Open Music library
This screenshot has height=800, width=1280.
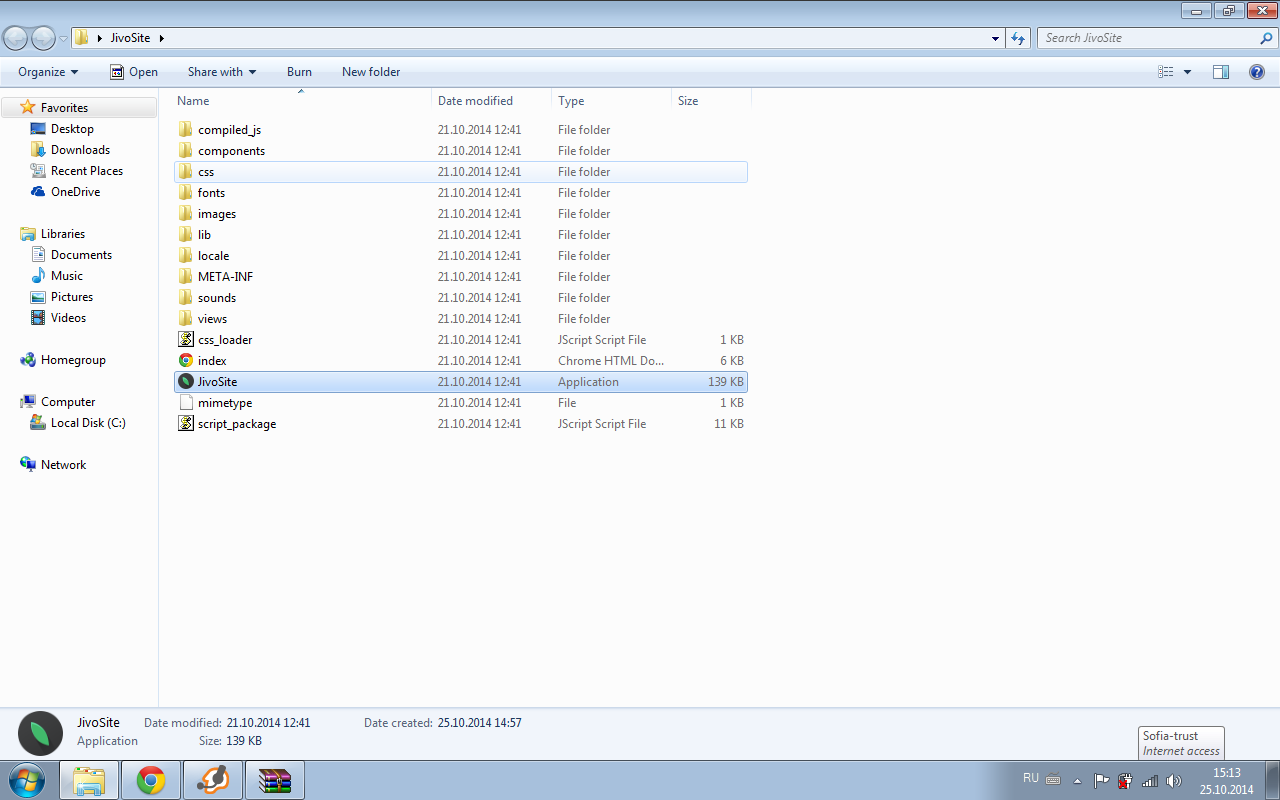click(x=67, y=276)
